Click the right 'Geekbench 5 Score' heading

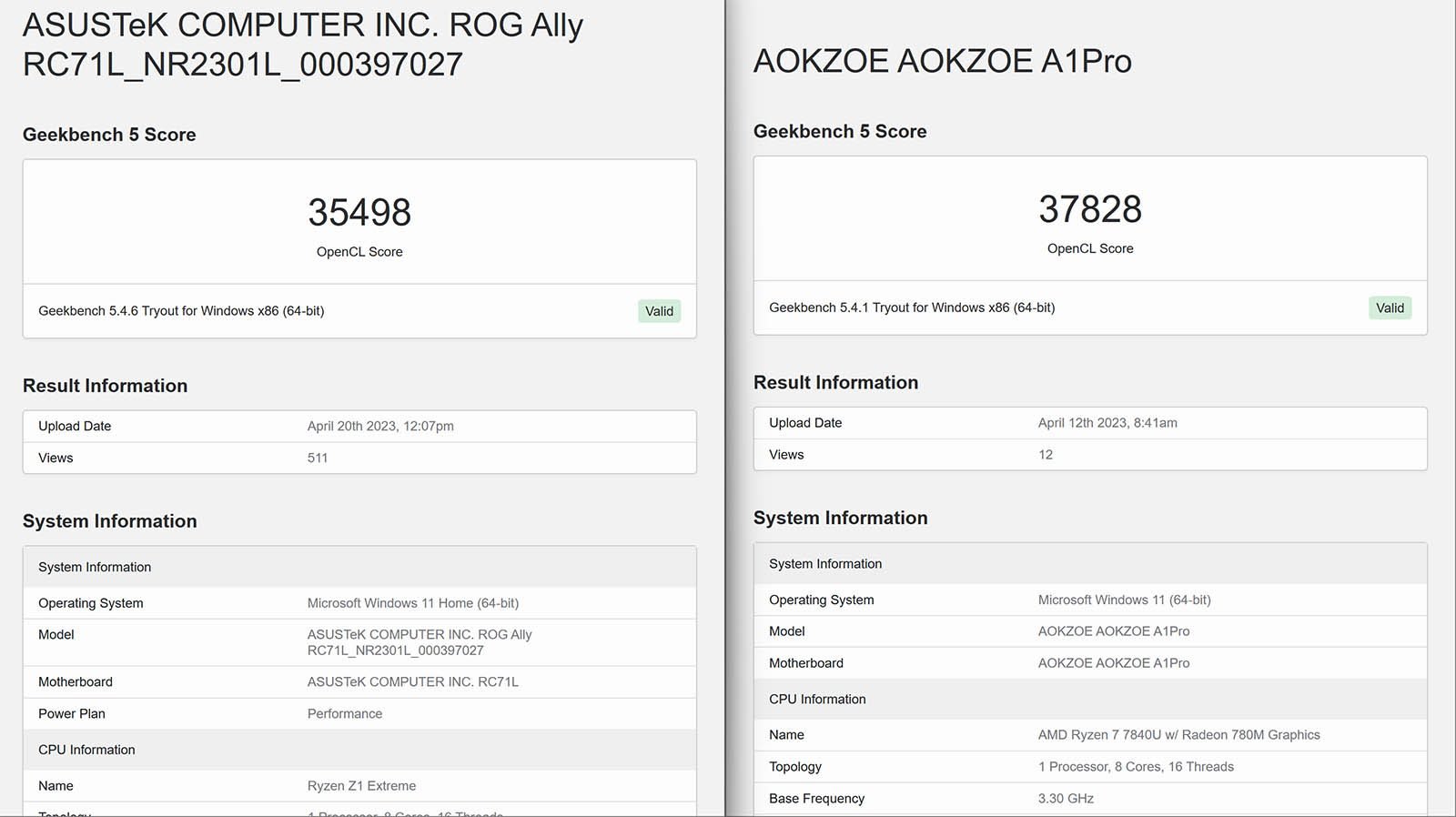coord(840,131)
